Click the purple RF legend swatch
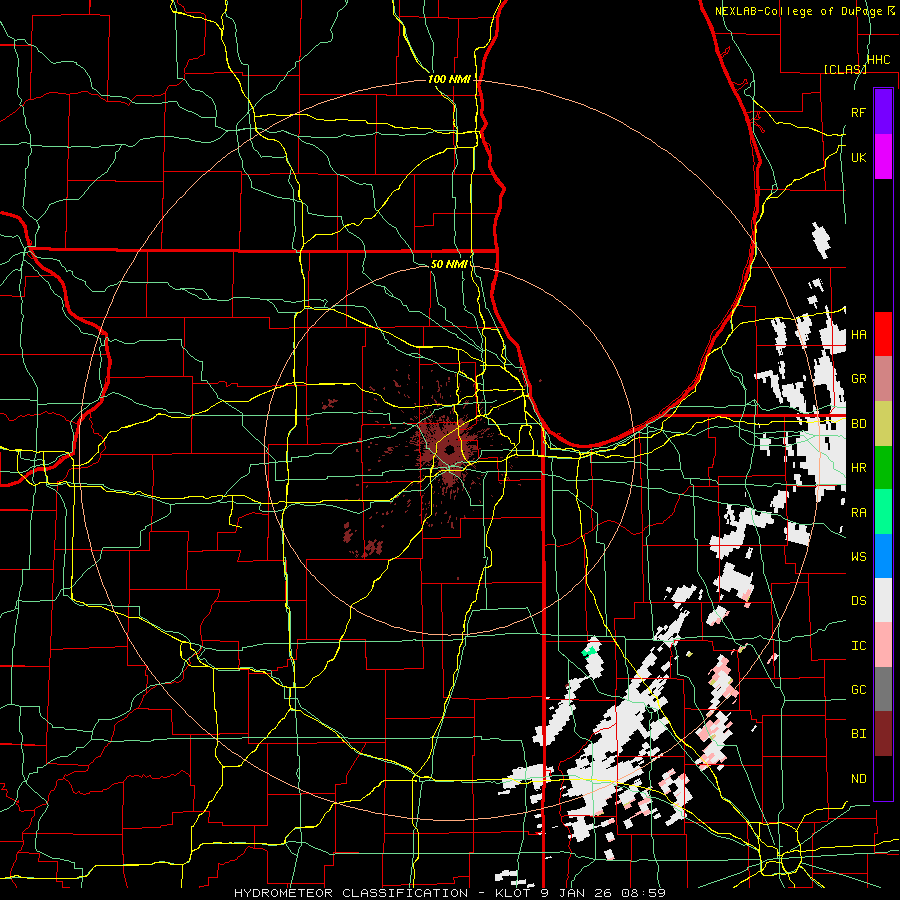Viewport: 900px width, 900px height. point(883,111)
